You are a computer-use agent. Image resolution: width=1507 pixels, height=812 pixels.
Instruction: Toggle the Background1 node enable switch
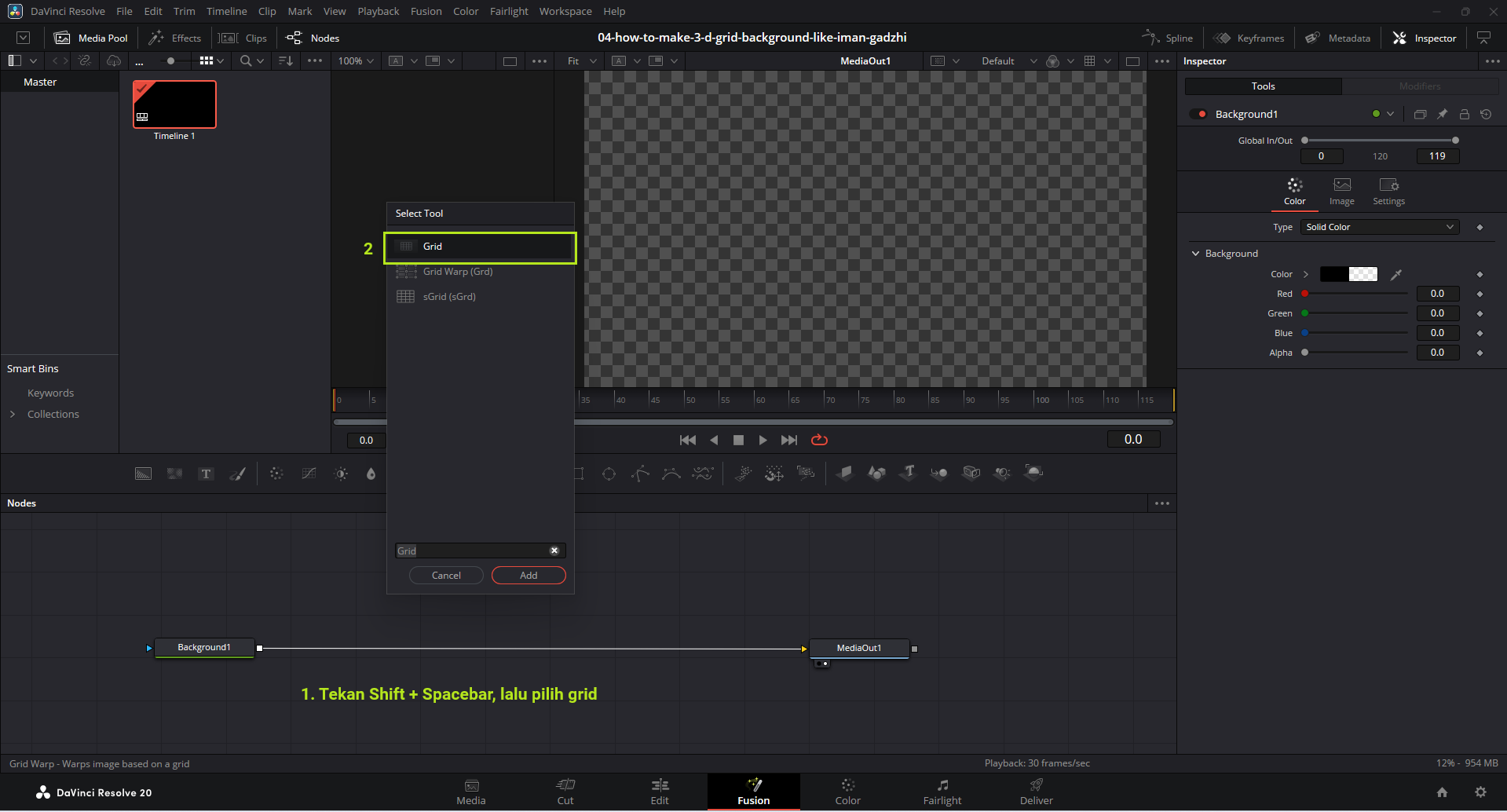click(1198, 115)
